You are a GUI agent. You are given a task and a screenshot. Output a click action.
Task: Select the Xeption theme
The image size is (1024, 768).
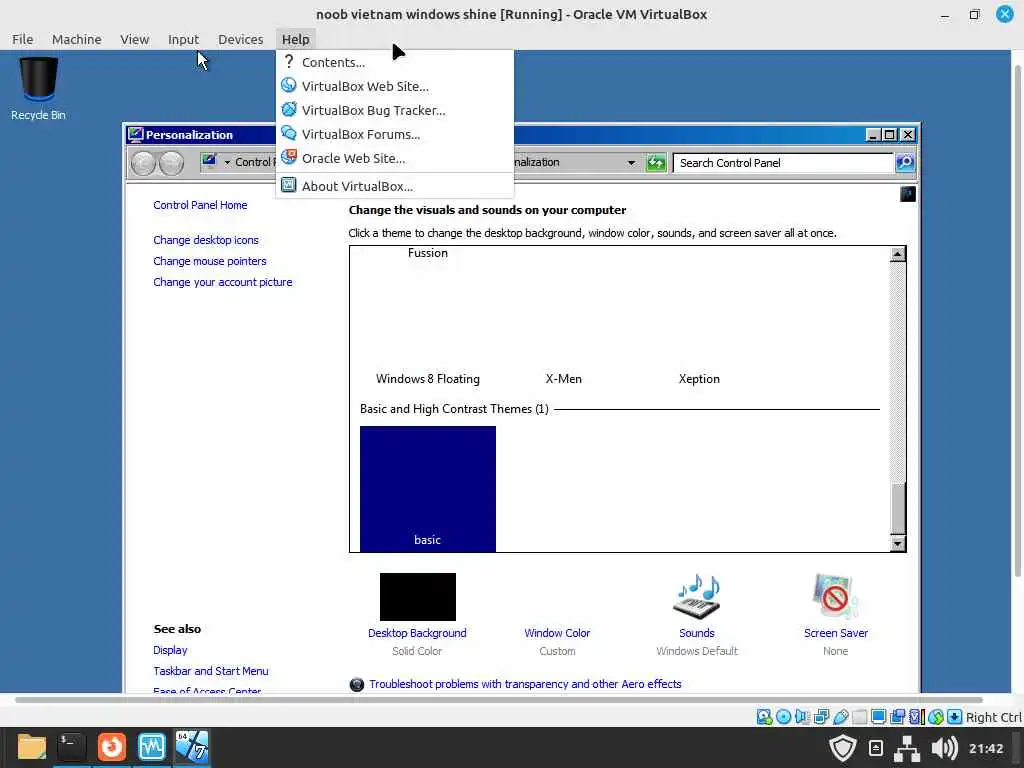(x=699, y=379)
